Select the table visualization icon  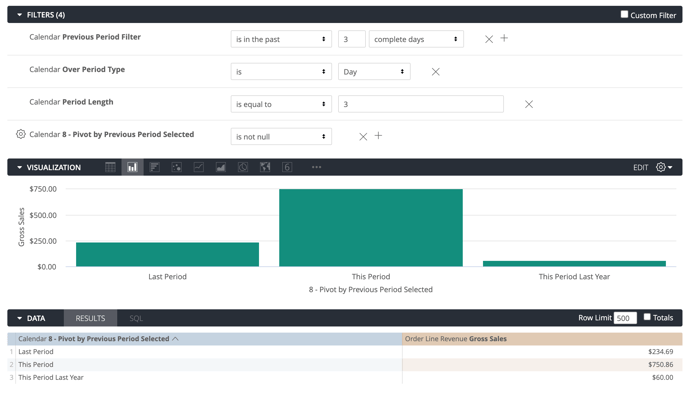pos(110,167)
